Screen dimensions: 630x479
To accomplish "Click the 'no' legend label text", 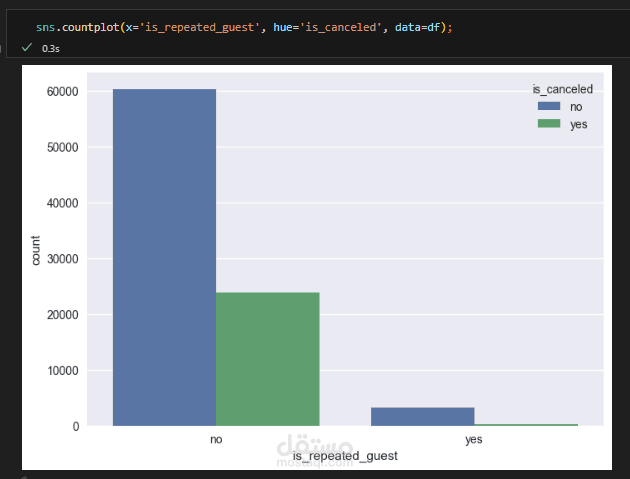I will coord(576,107).
